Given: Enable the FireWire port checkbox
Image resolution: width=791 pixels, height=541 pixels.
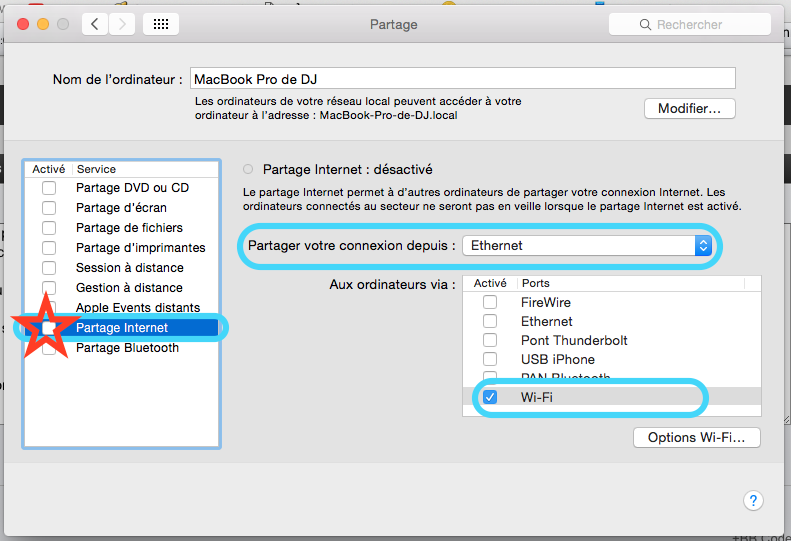Looking at the screenshot, I should coord(490,303).
